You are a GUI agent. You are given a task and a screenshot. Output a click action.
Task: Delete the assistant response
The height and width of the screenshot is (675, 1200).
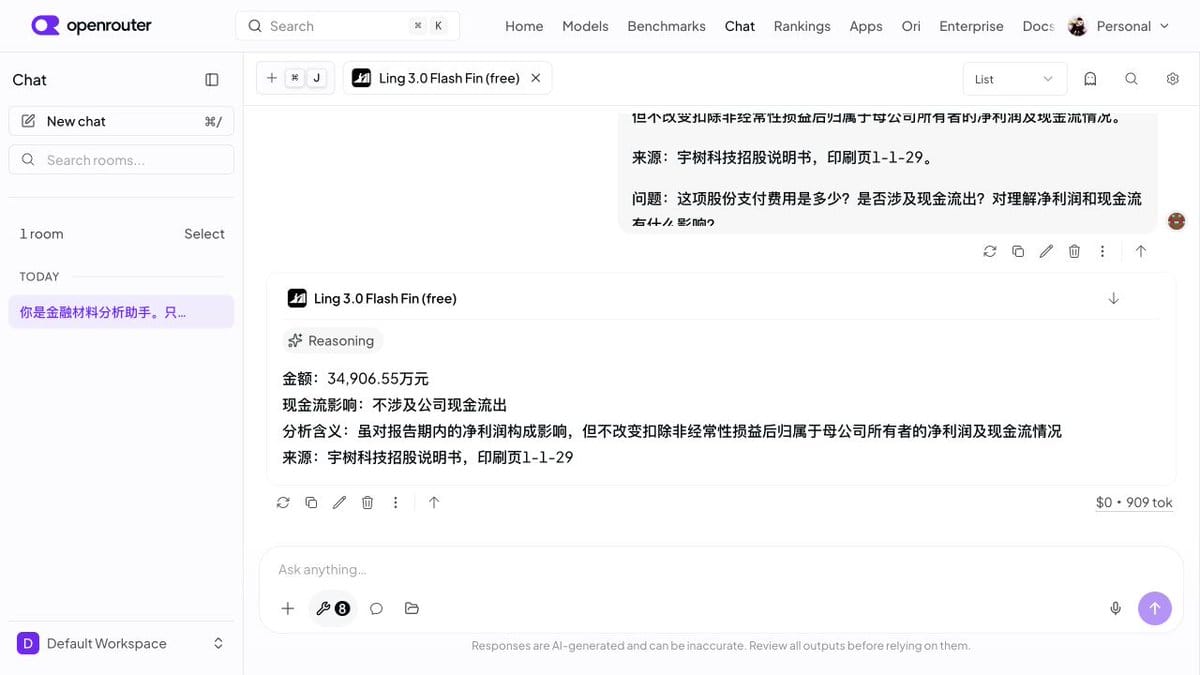coord(367,503)
